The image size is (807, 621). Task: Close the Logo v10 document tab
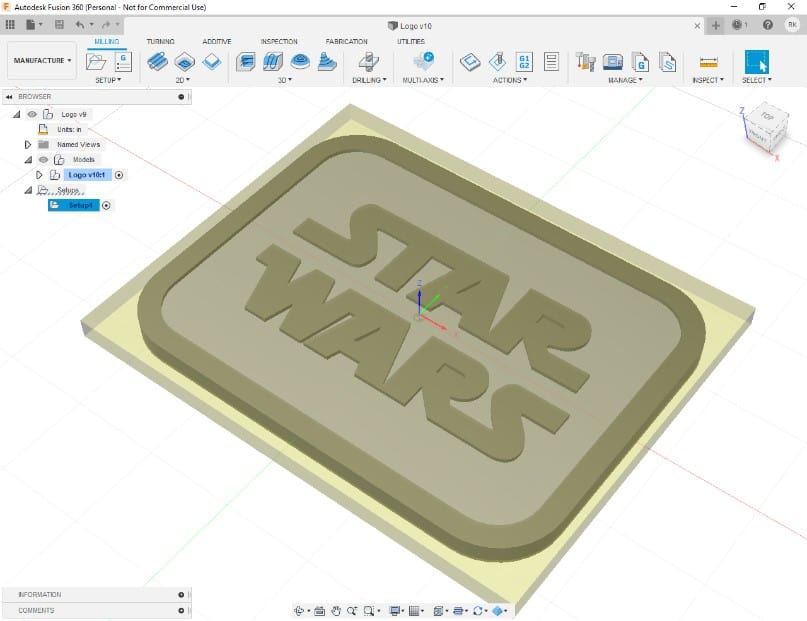(x=697, y=26)
